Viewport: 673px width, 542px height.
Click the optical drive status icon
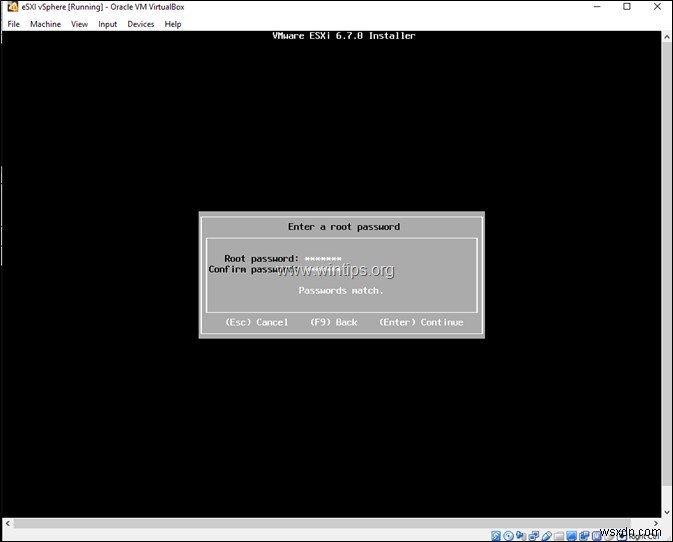(x=509, y=536)
